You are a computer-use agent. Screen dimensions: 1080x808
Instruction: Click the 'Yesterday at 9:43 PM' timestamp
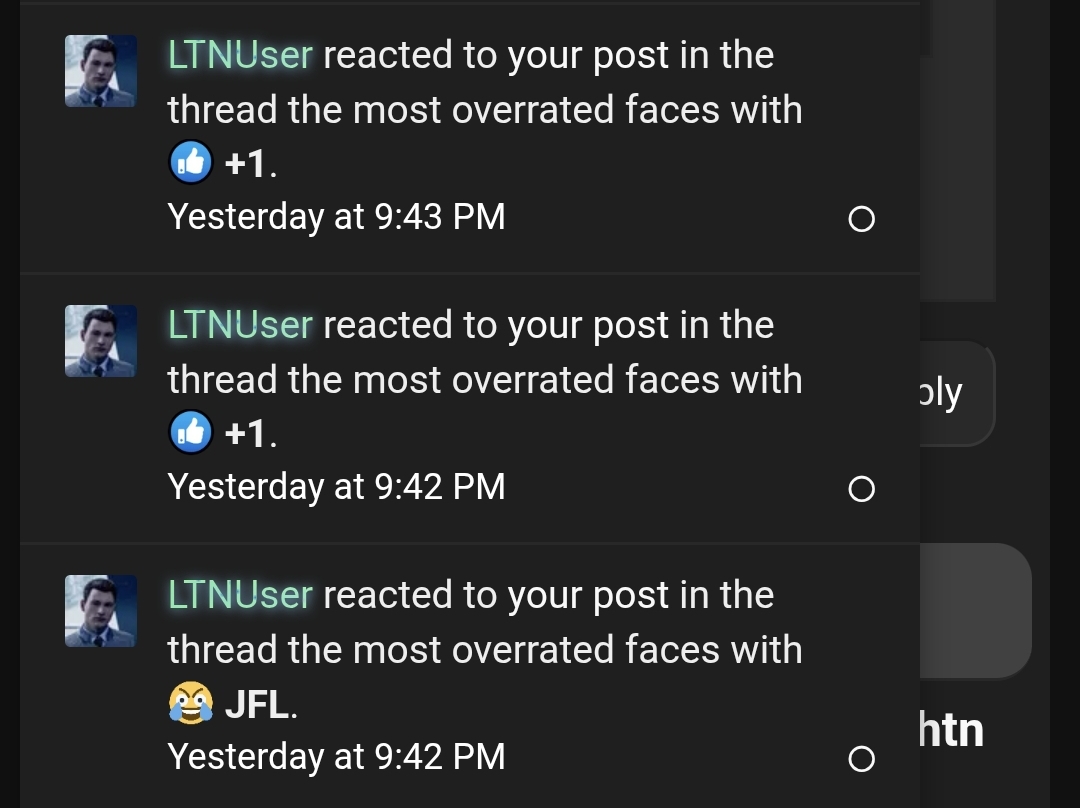click(337, 216)
